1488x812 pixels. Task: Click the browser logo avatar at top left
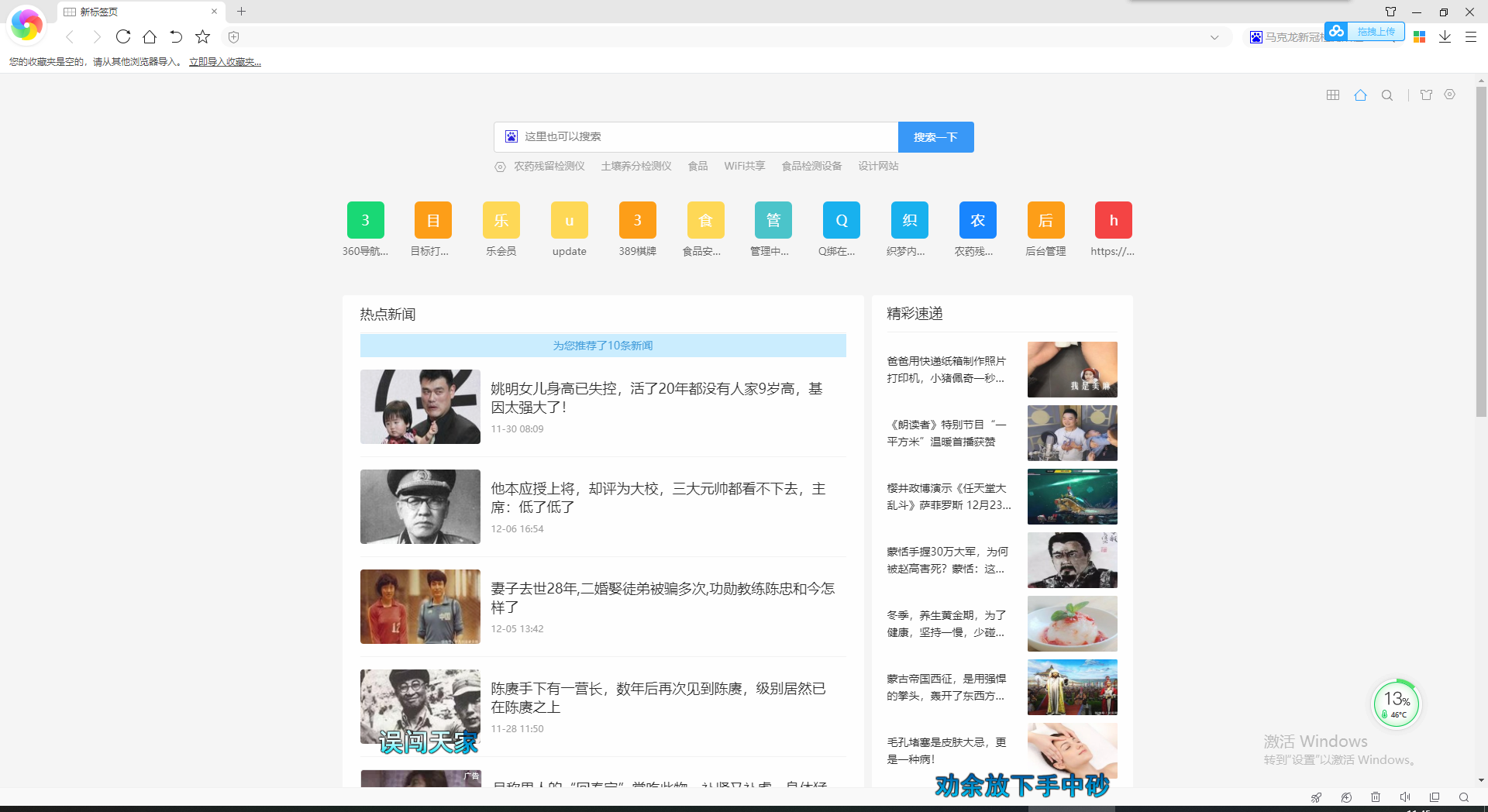[x=26, y=25]
